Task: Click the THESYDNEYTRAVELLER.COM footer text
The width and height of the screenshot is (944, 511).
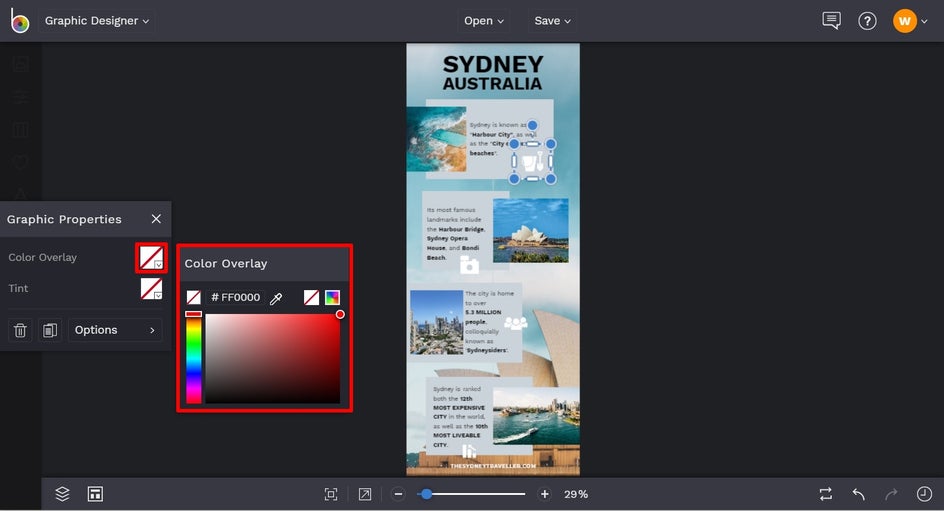Action: 492,466
